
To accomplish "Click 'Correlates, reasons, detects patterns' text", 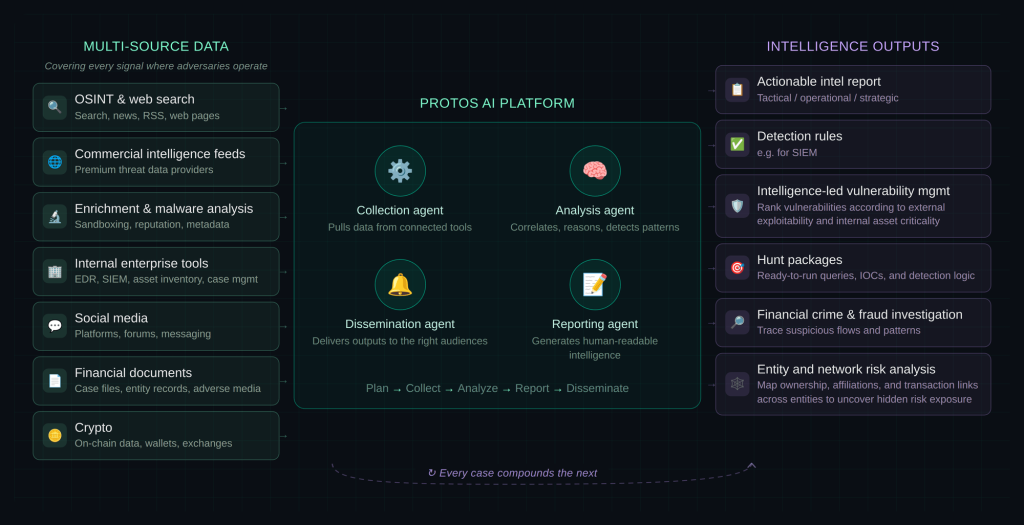I will tap(595, 227).
